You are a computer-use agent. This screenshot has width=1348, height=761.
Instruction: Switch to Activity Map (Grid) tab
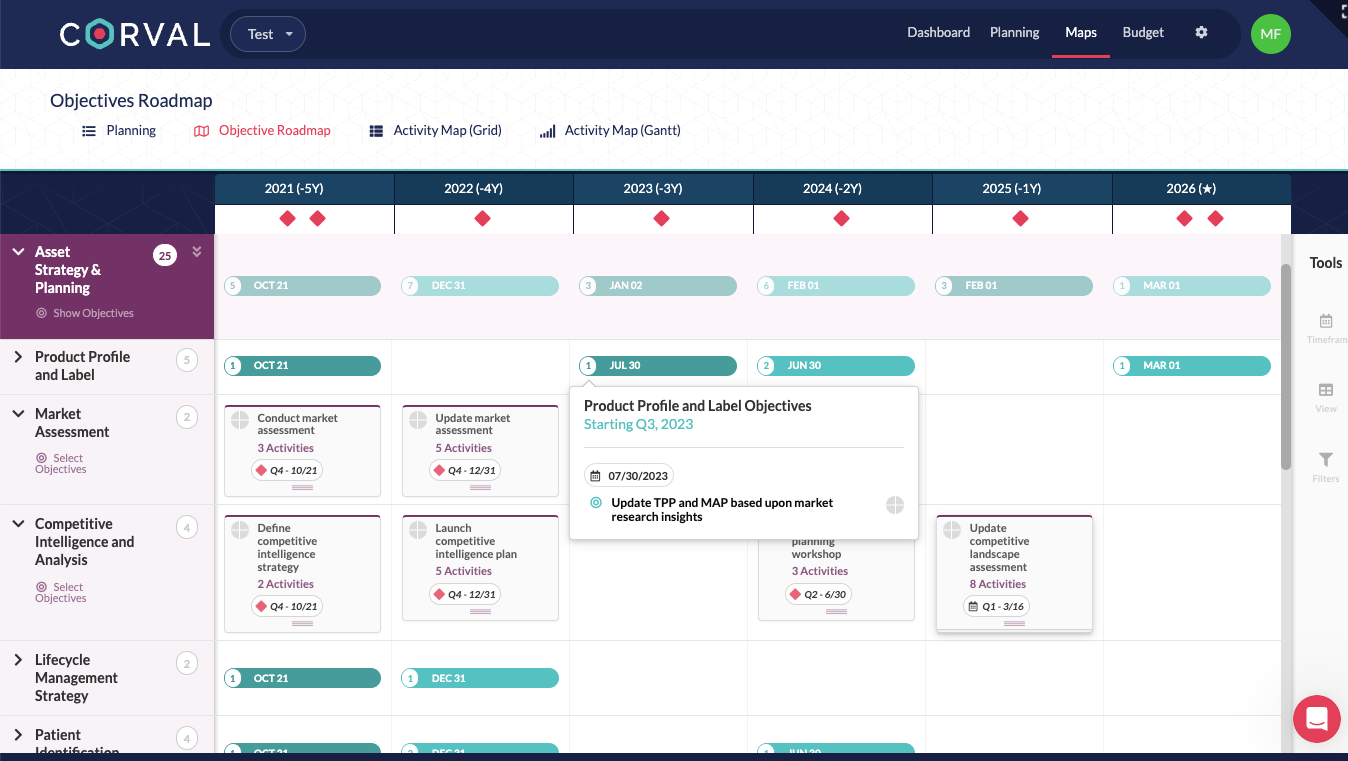pos(435,130)
